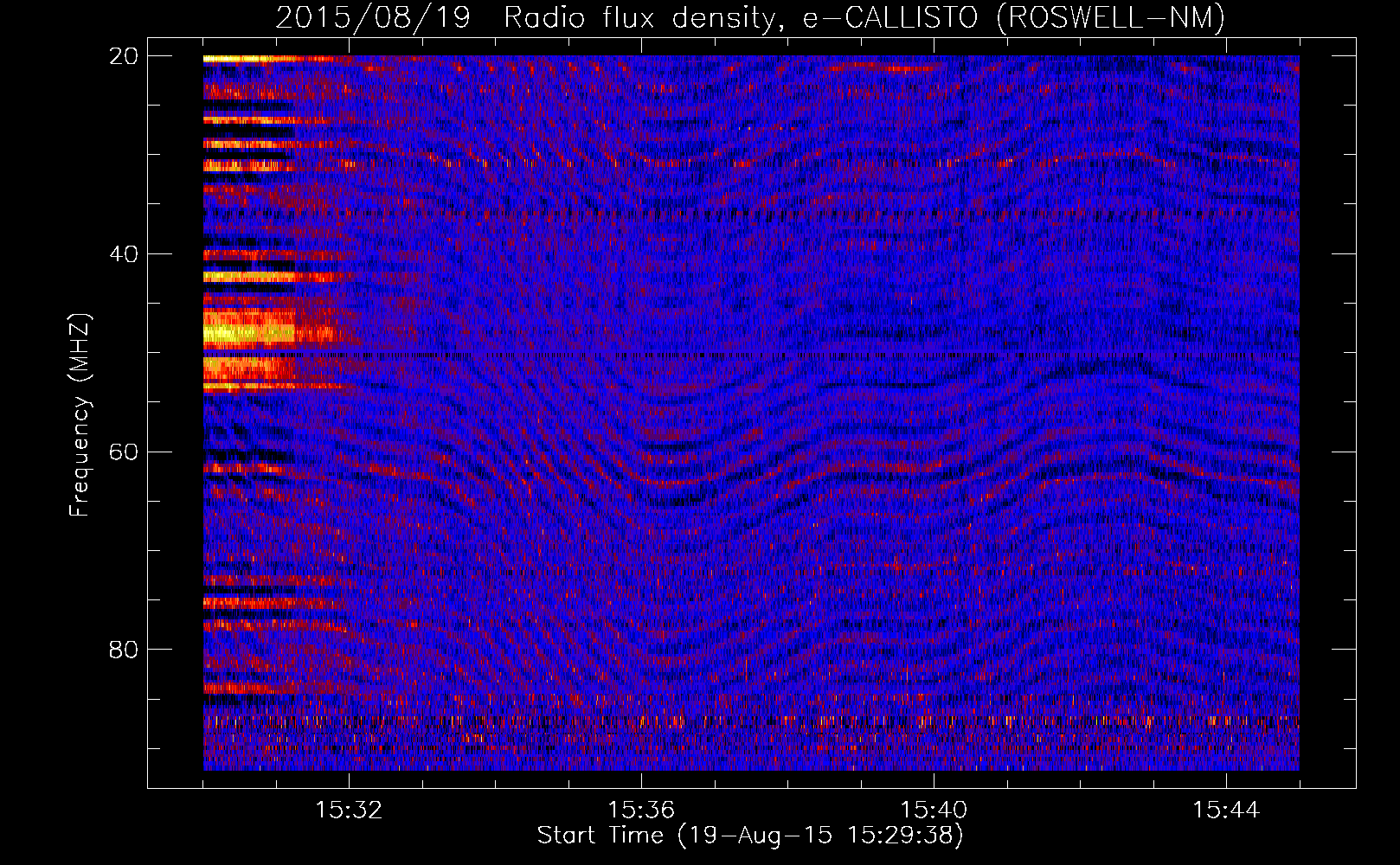Click the 80 MHz frequency tick label

124,649
